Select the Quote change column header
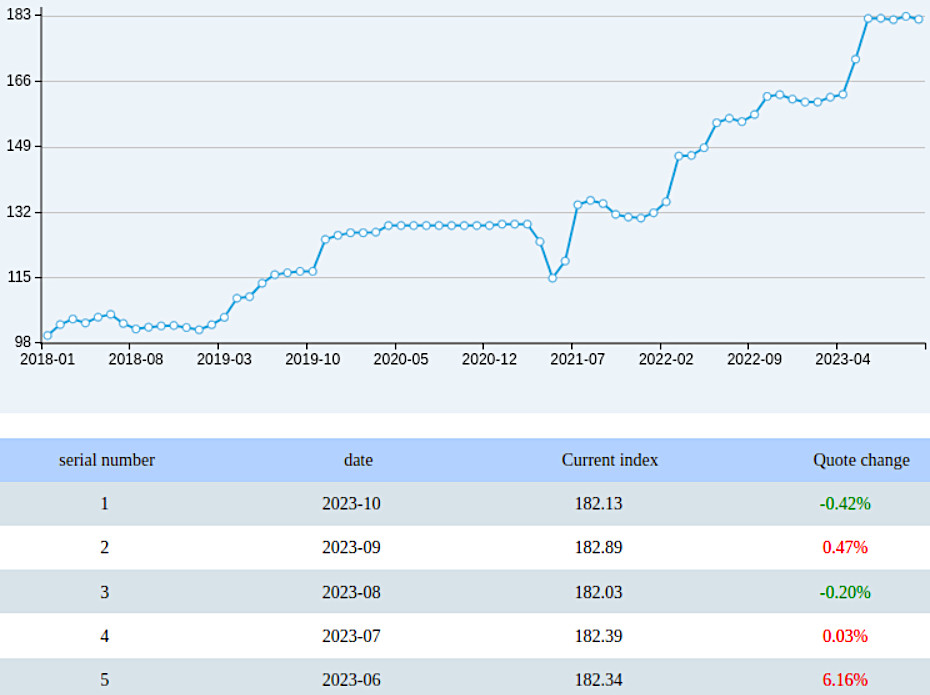Viewport: 930px width, 695px height. 860,460
